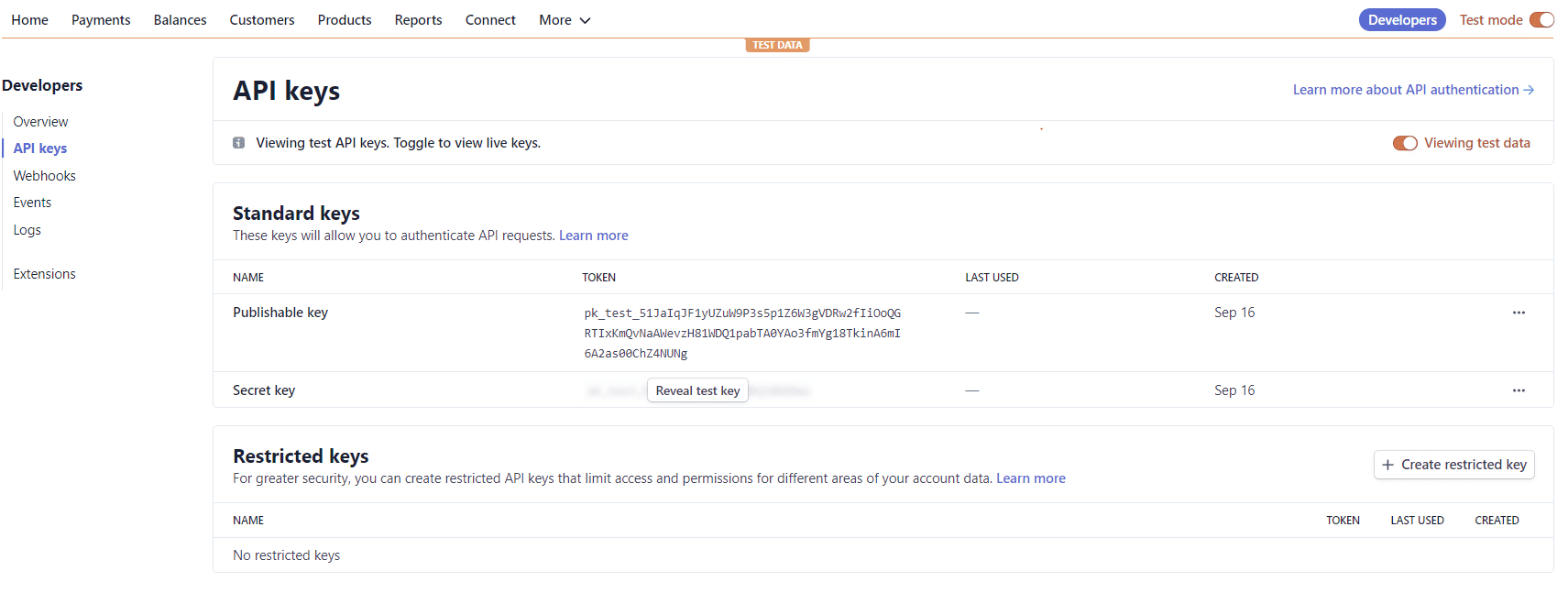The image size is (1568, 593).
Task: Click the No restricted keys text
Action: 286,555
